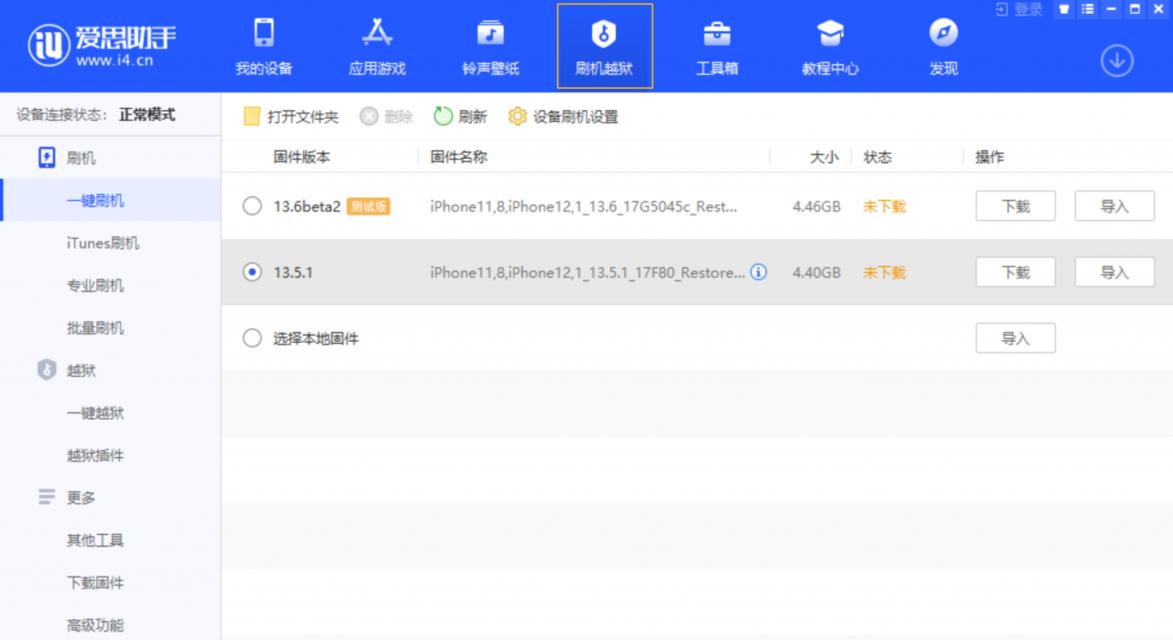The width and height of the screenshot is (1173, 640).
Task: Click the 更多 section lines icon
Action: click(x=46, y=497)
